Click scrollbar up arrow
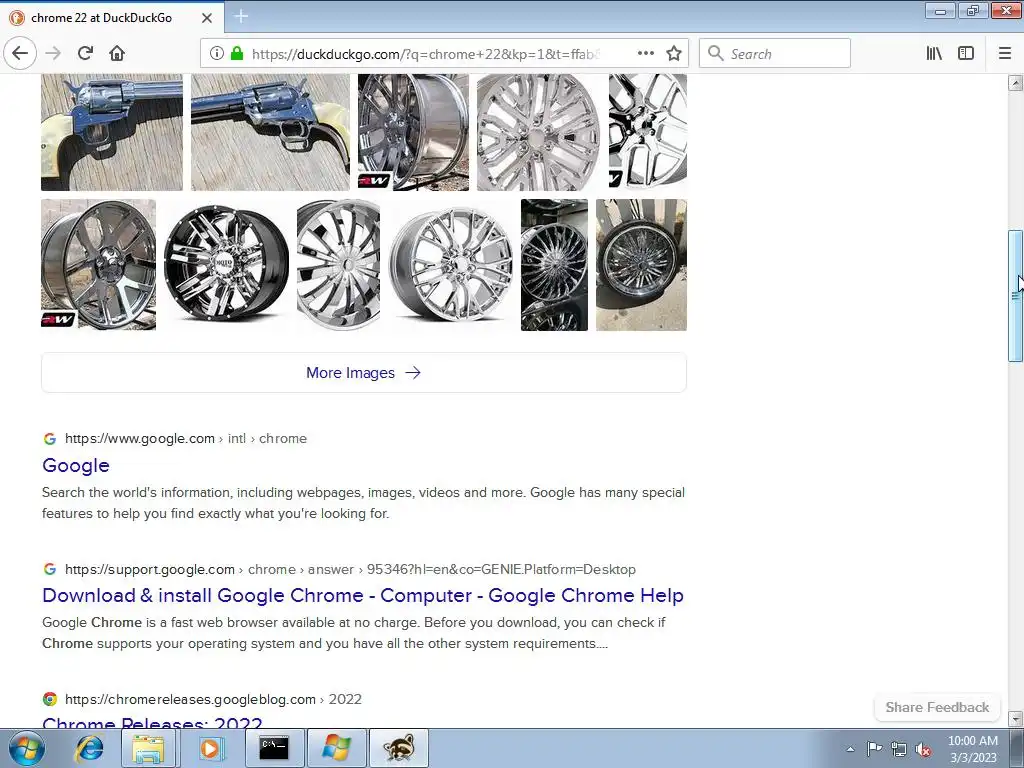 [x=1015, y=83]
